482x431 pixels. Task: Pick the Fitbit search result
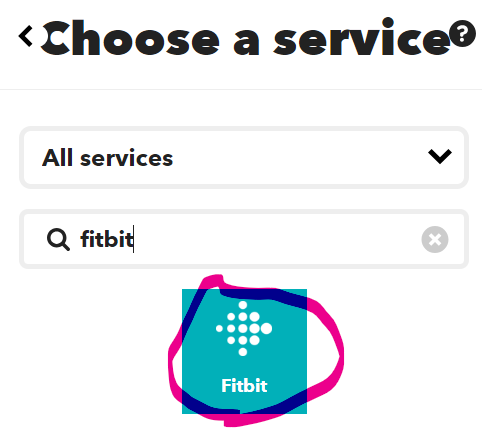244,351
